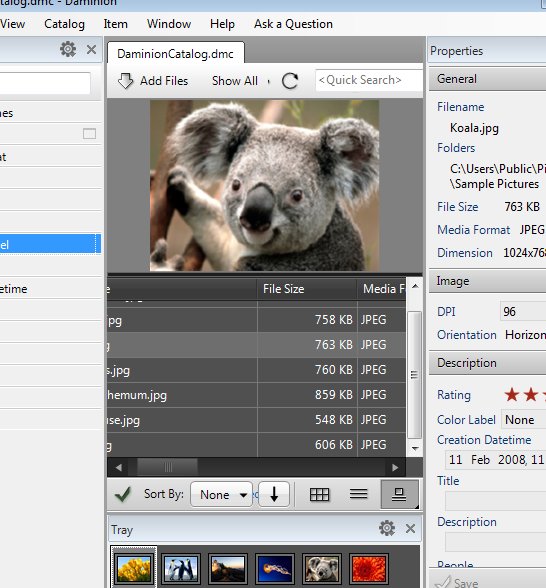Switch to filmstrip preview view
The image size is (546, 588).
(399, 494)
